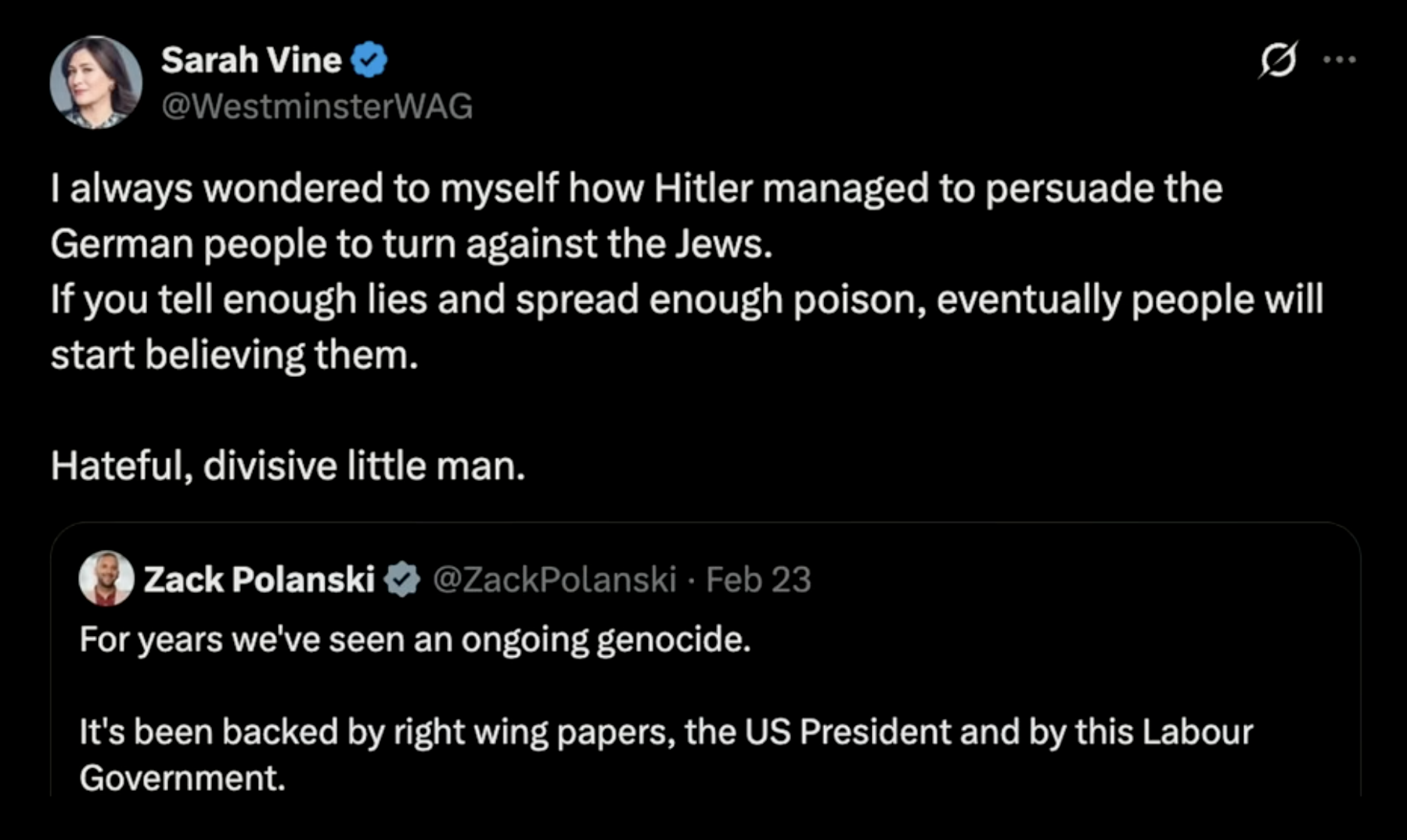Click Zack Polanski's small avatar

point(106,579)
